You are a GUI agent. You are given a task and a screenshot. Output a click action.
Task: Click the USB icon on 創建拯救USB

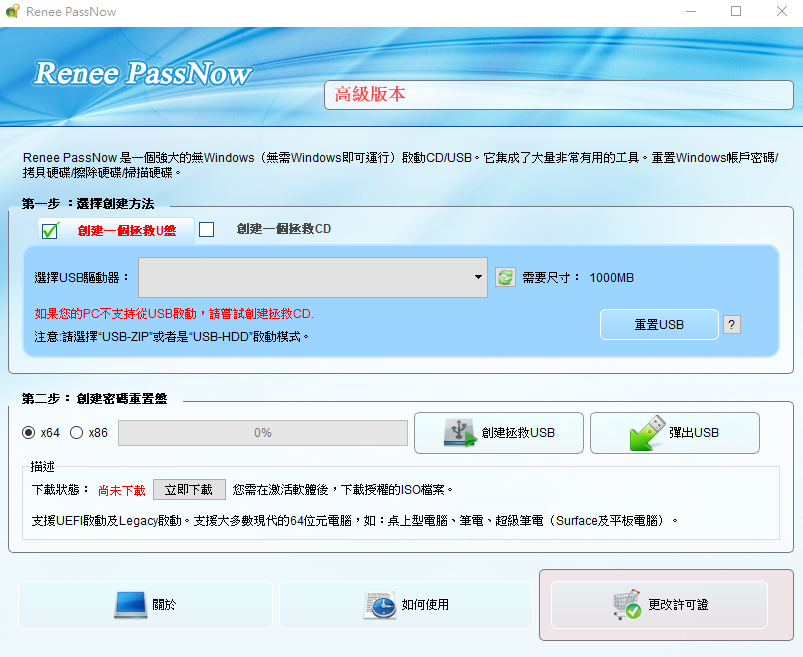pyautogui.click(x=459, y=432)
